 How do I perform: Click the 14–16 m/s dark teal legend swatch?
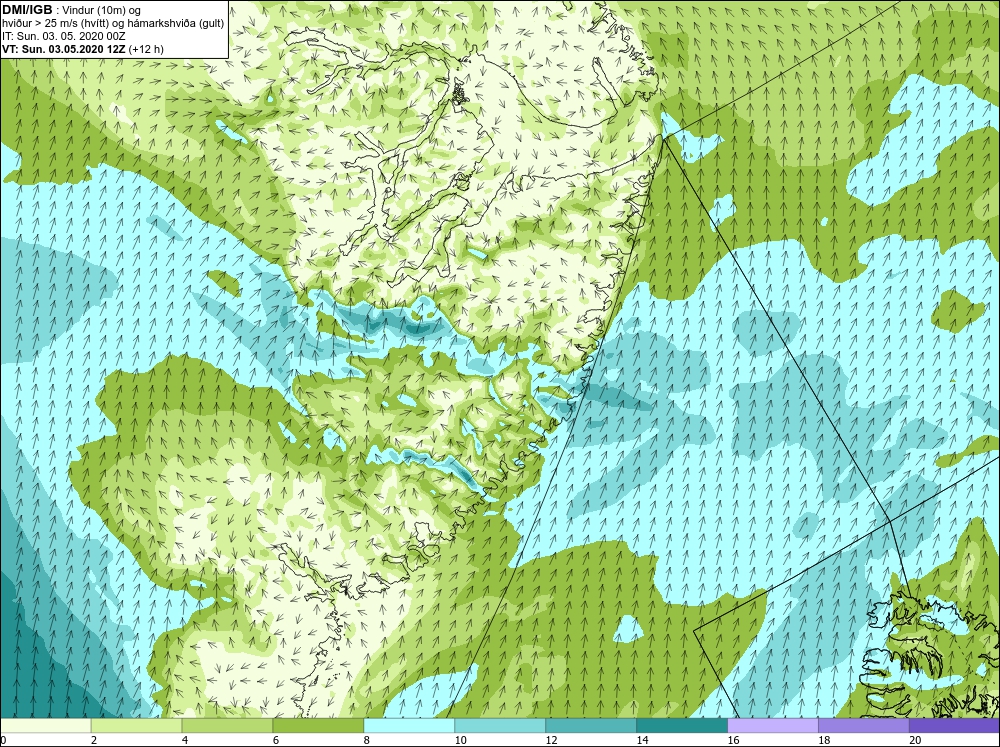point(682,725)
